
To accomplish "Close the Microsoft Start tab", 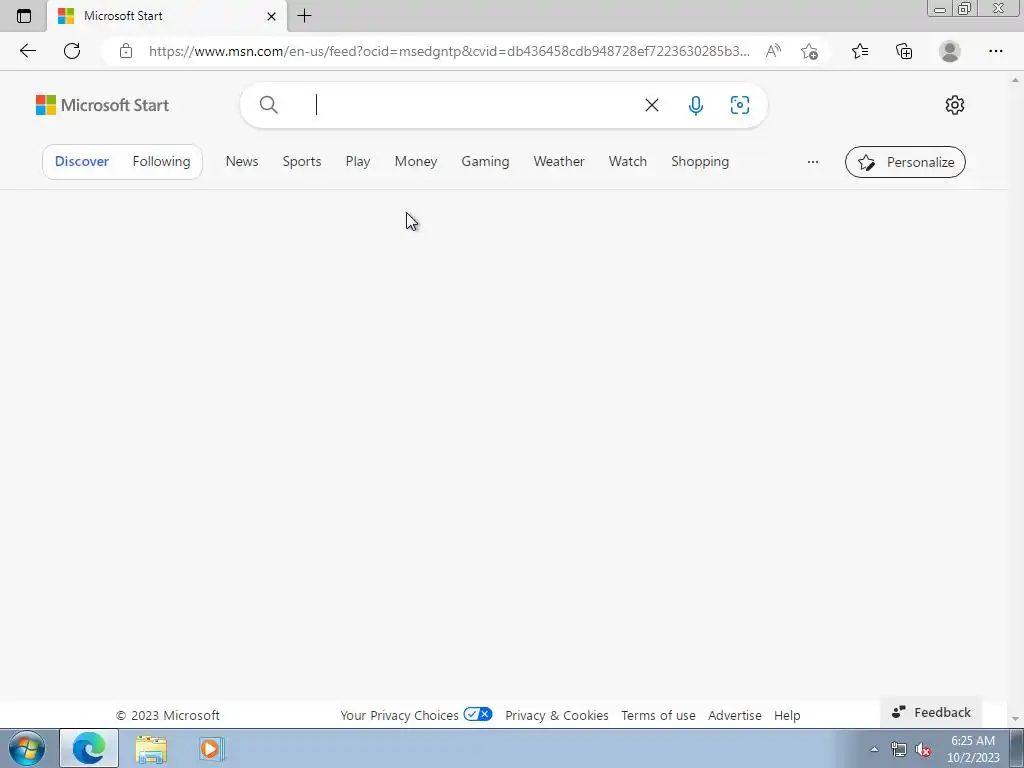I will [271, 16].
